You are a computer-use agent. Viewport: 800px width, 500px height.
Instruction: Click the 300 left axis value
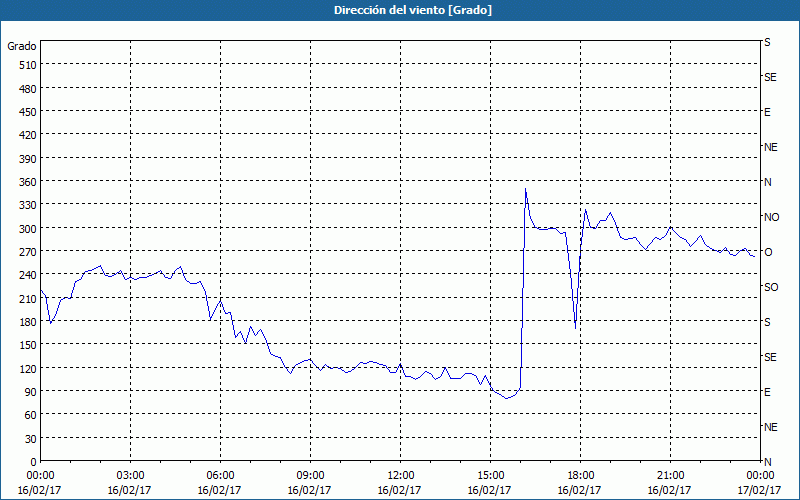tap(28, 228)
